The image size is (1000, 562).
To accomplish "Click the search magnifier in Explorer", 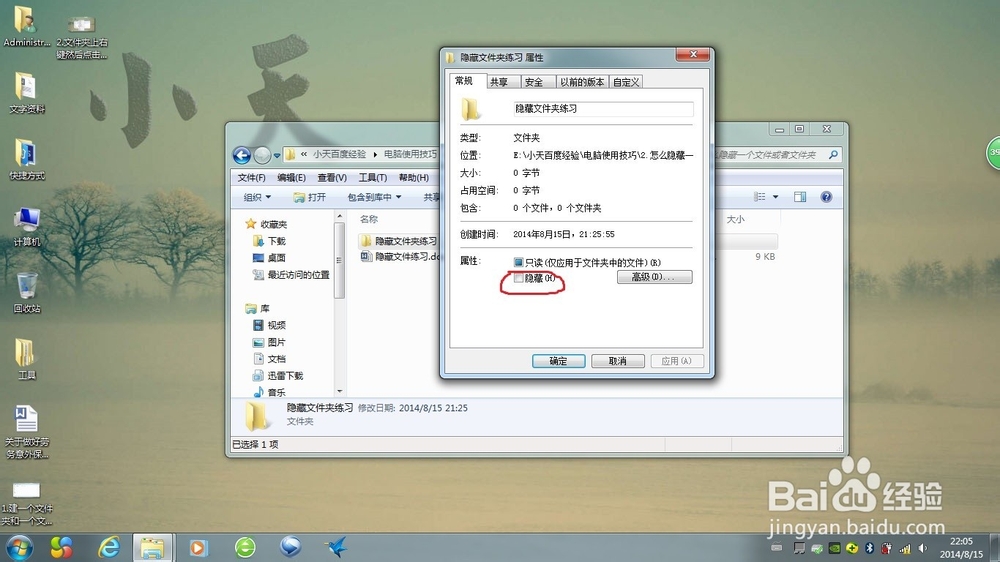I will click(x=833, y=154).
